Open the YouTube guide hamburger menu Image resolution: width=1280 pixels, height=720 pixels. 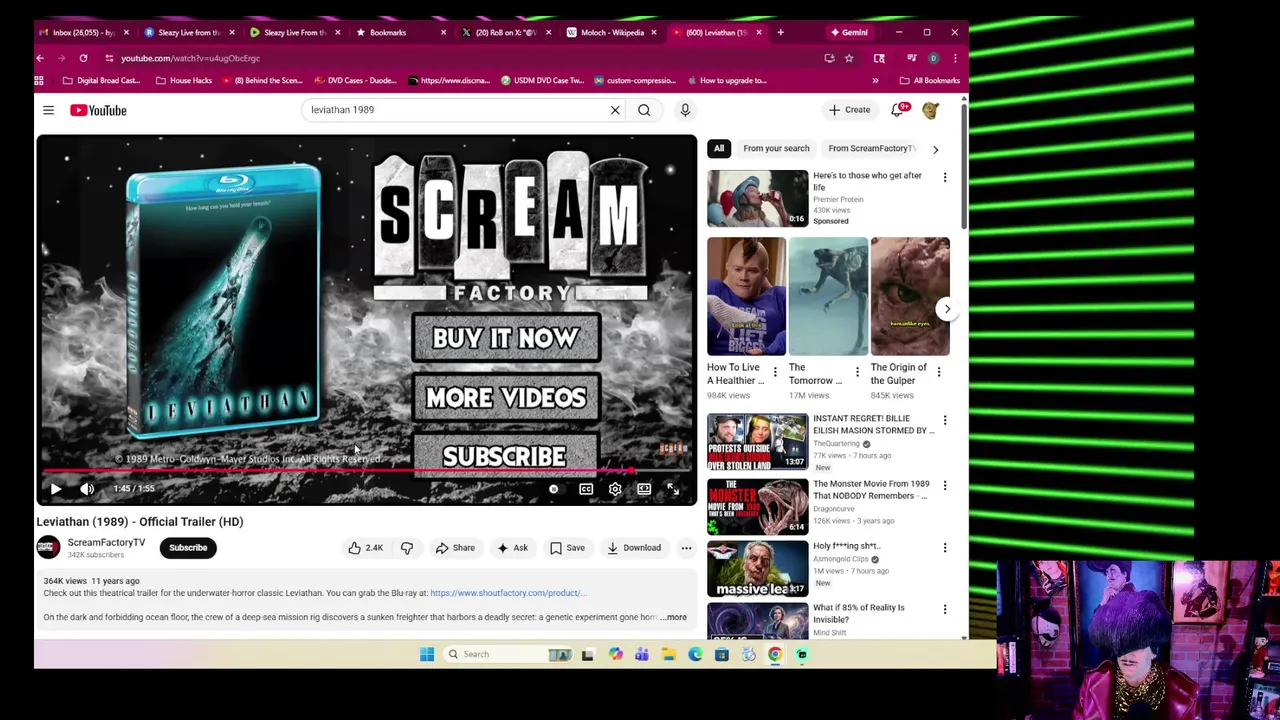[48, 110]
